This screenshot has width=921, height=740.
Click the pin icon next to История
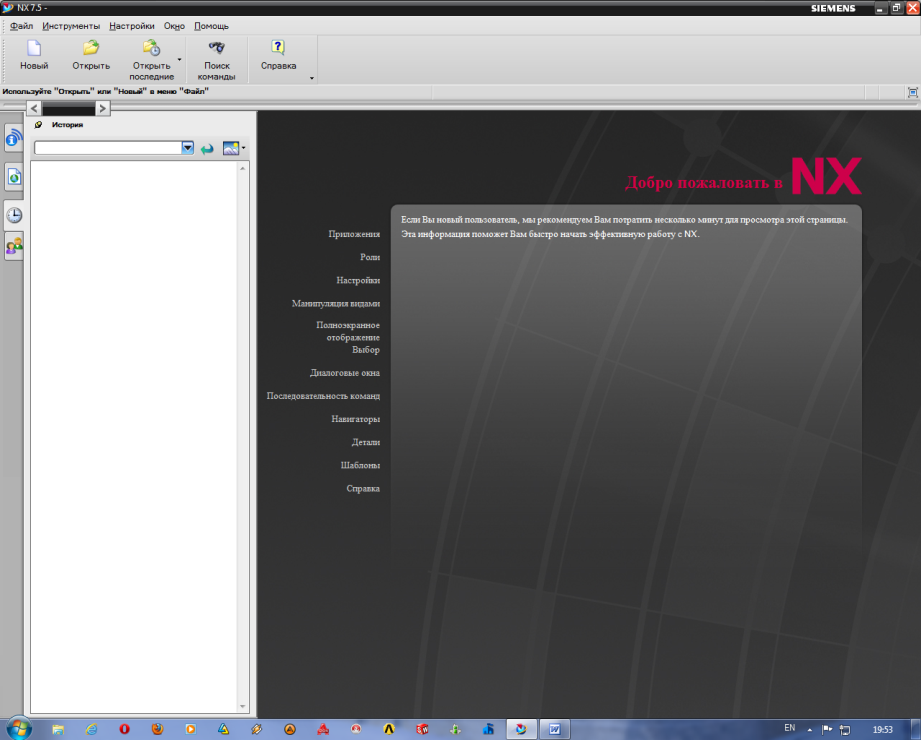(x=39, y=125)
